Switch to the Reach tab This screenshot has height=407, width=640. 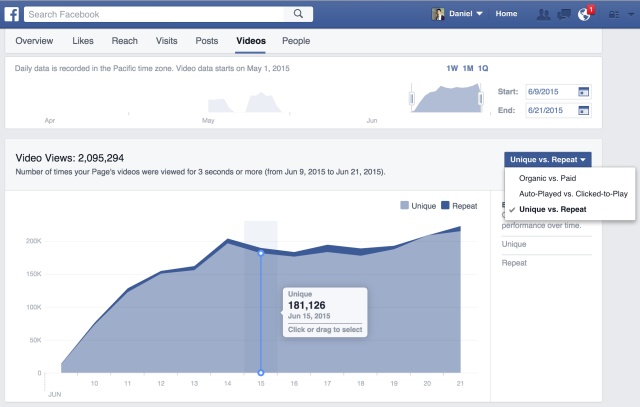point(127,41)
